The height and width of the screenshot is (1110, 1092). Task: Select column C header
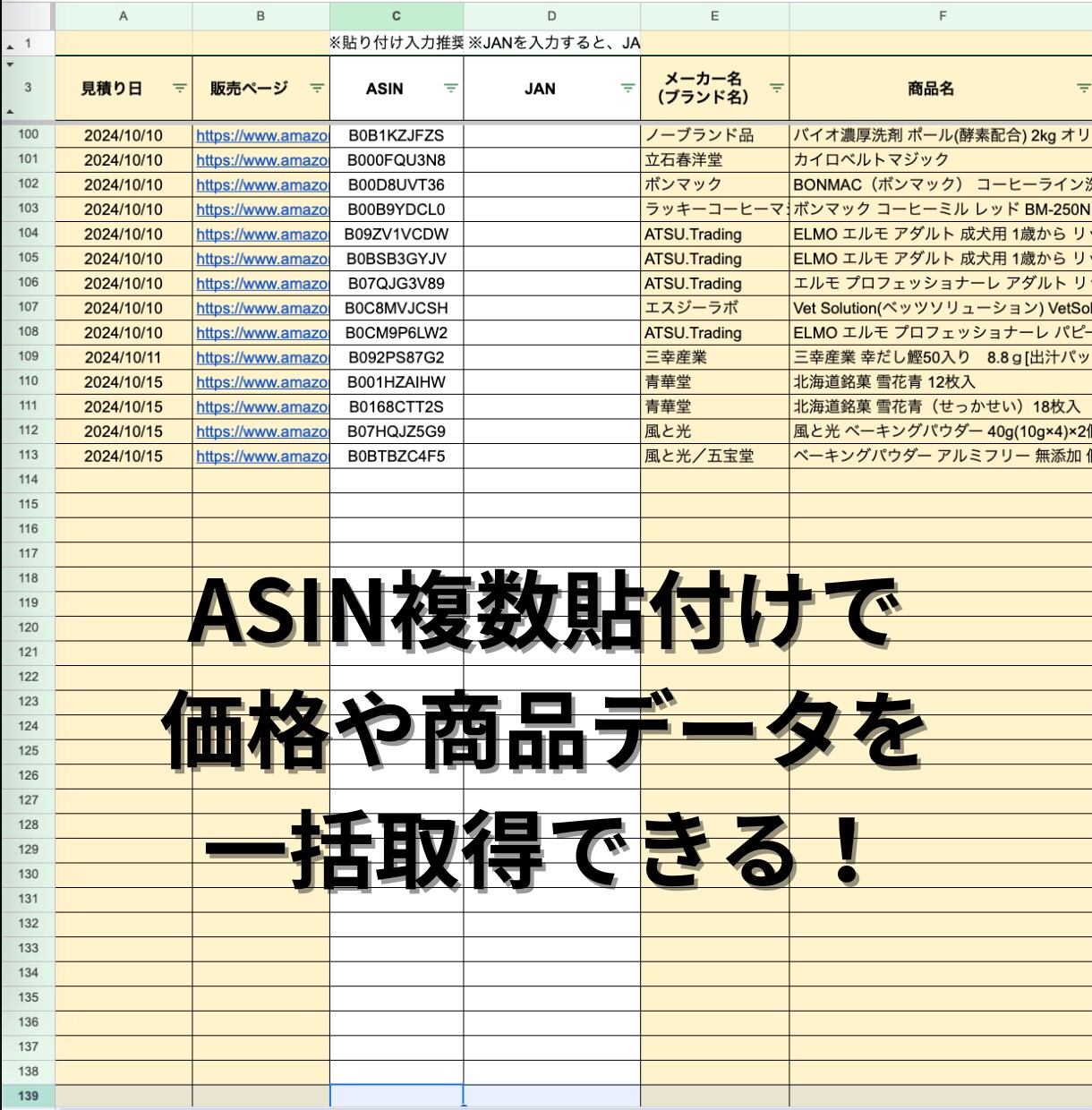coord(397,16)
